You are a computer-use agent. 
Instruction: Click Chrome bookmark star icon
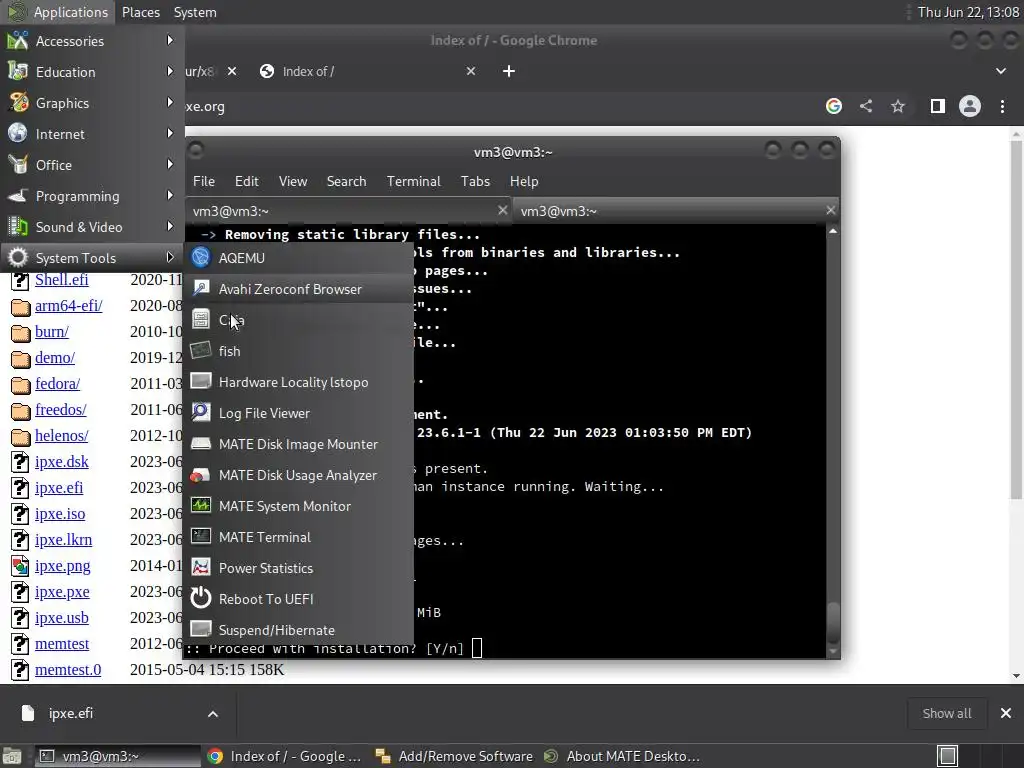click(x=898, y=106)
